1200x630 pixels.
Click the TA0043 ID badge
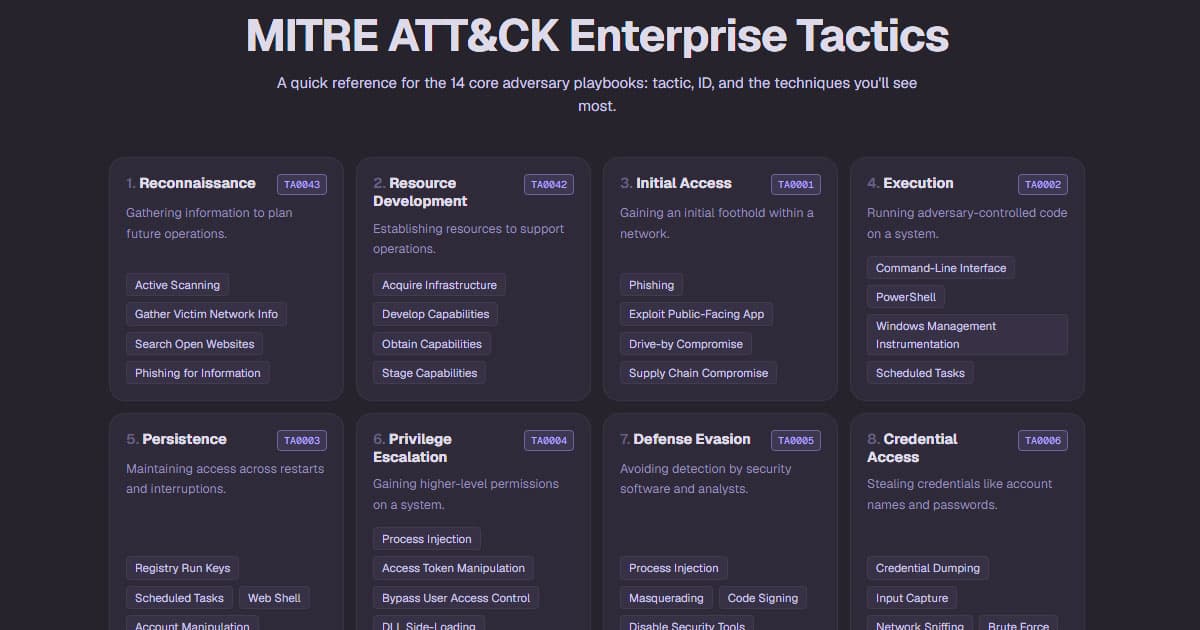point(302,184)
